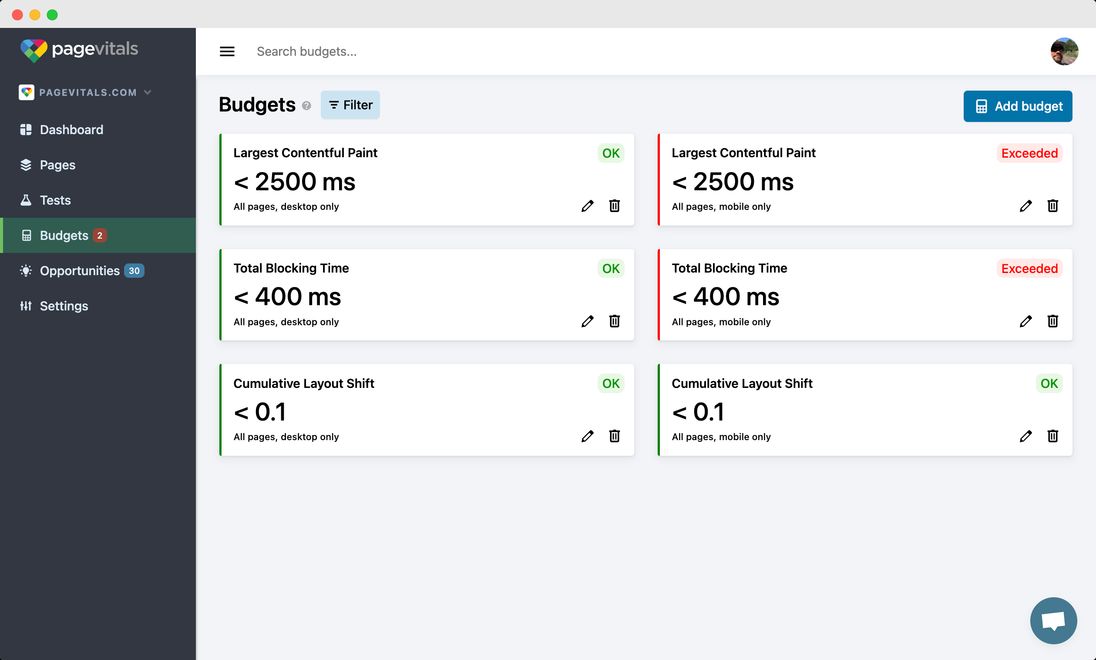Click the PageVitals logo
1096x660 pixels.
[x=79, y=49]
